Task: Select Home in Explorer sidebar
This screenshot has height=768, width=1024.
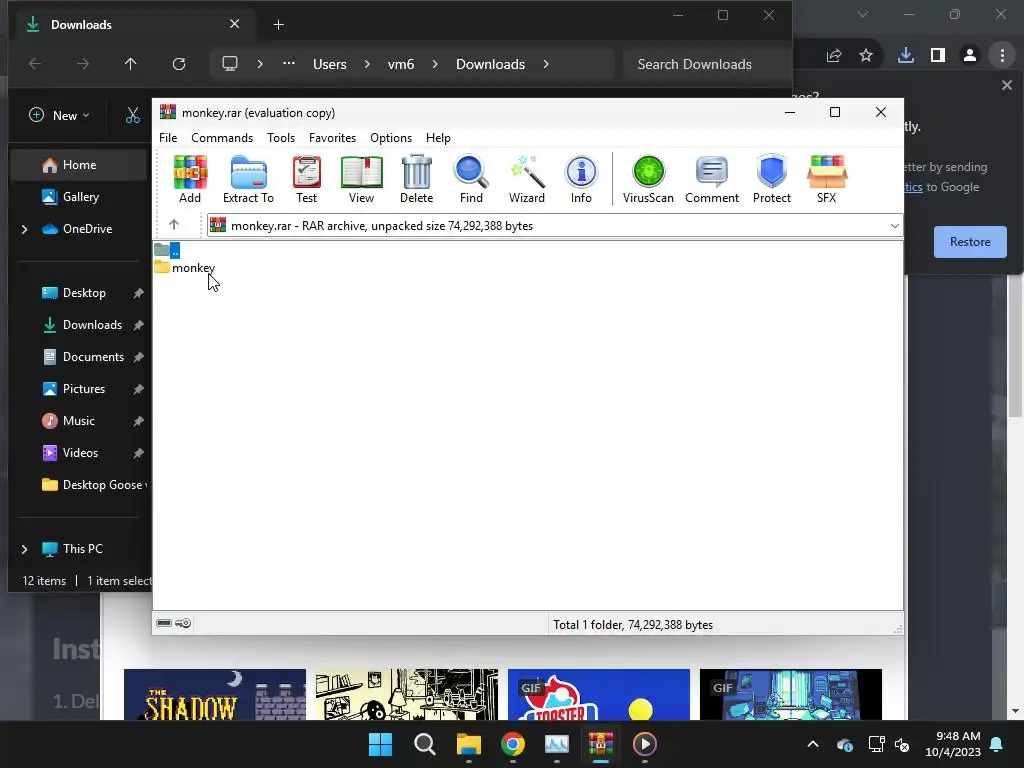Action: point(78,165)
